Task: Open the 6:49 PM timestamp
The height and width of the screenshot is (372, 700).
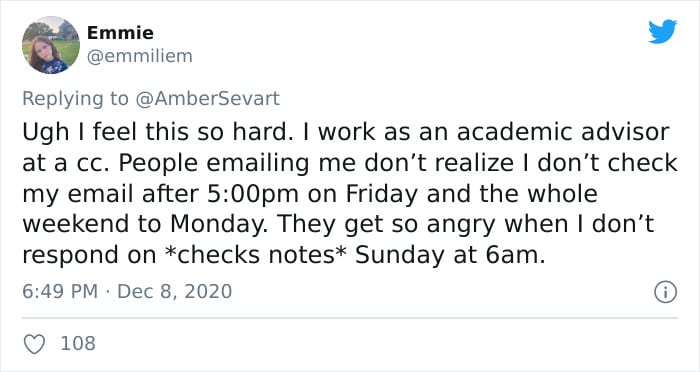Action: pos(60,291)
